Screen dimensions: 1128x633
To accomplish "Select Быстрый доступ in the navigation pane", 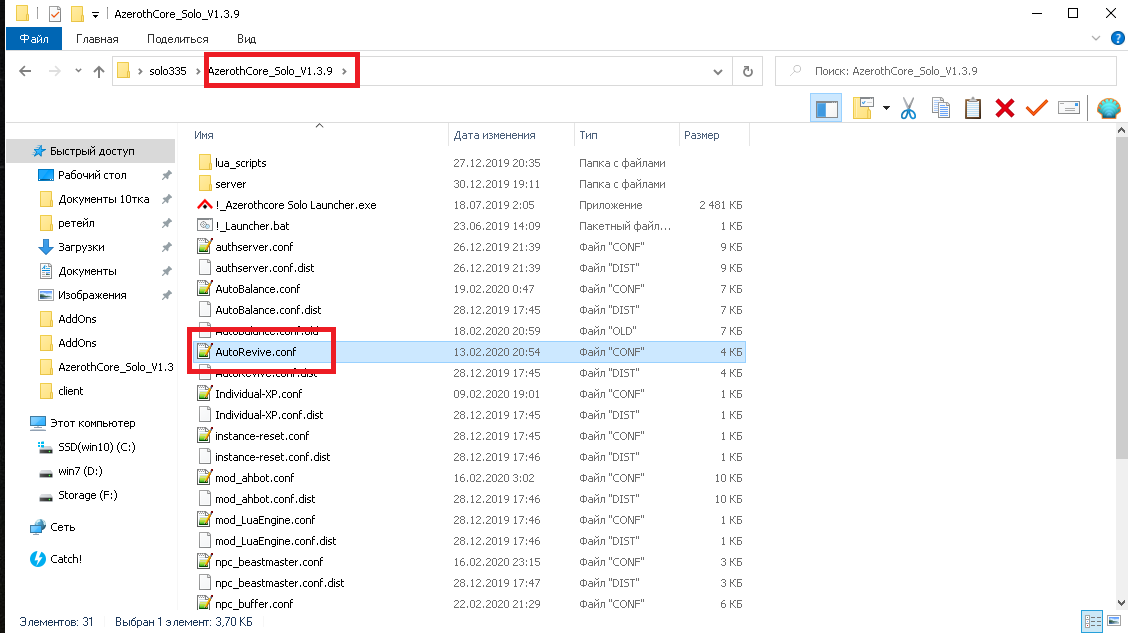I will [91, 151].
